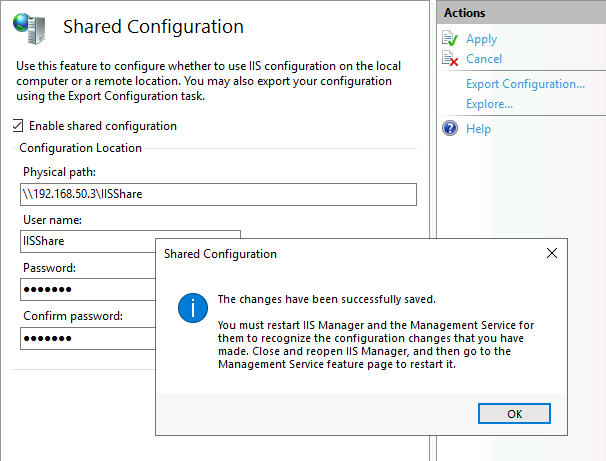Click the Physical path input field

click(218, 194)
